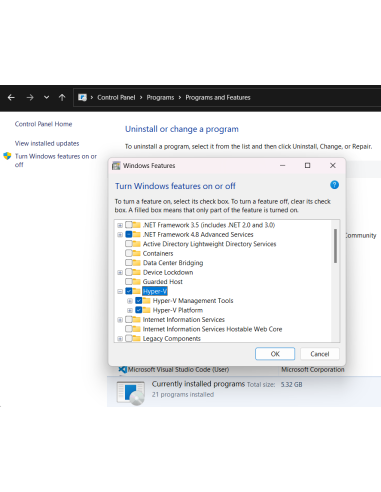Screen dimensions: 381x492
Task: Enable .NET Framework 3.5 checkbox
Action: [x=129, y=225]
